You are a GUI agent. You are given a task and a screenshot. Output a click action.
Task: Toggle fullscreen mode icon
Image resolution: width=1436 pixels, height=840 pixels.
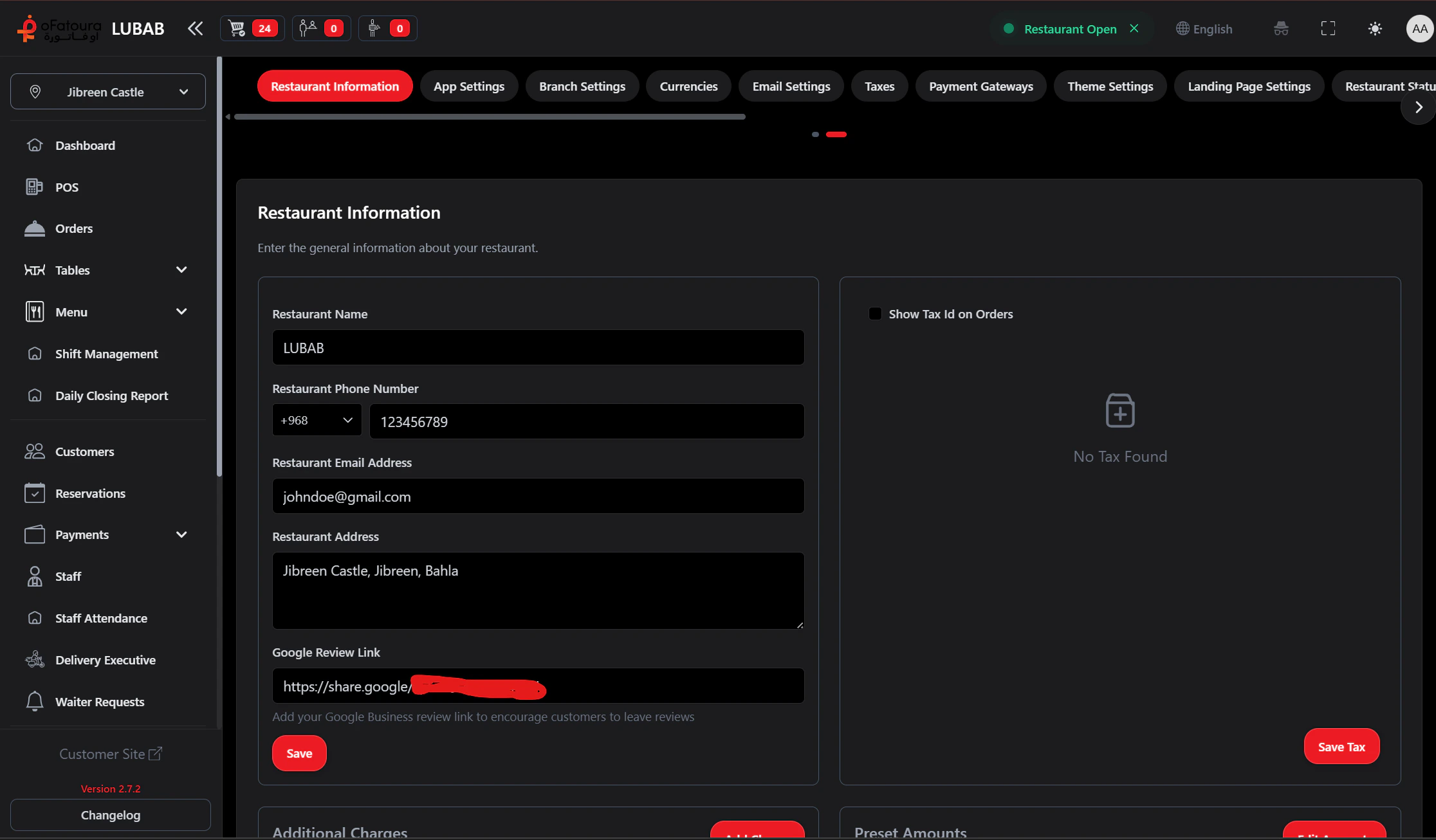pyautogui.click(x=1328, y=28)
